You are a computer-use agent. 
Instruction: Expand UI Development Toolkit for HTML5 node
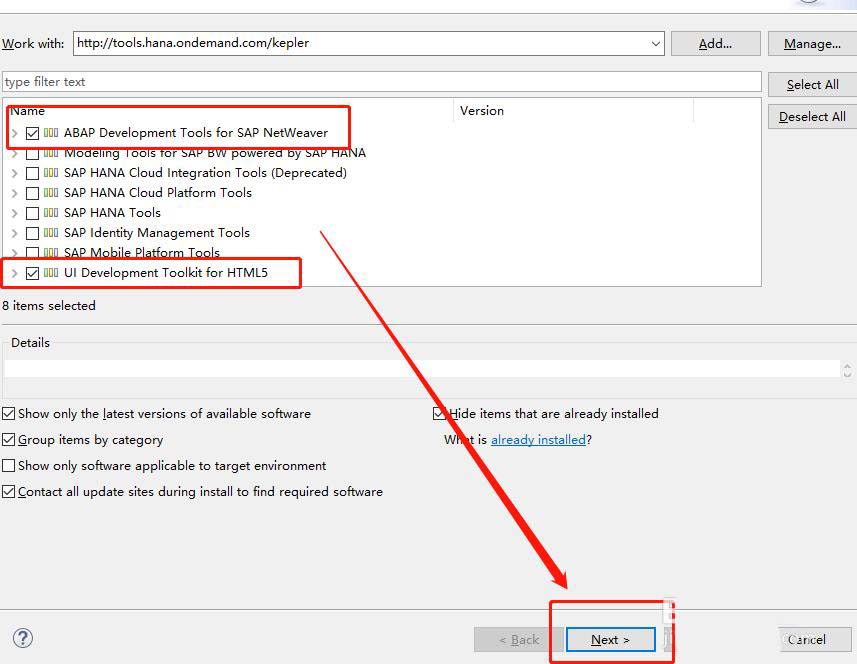[x=15, y=273]
